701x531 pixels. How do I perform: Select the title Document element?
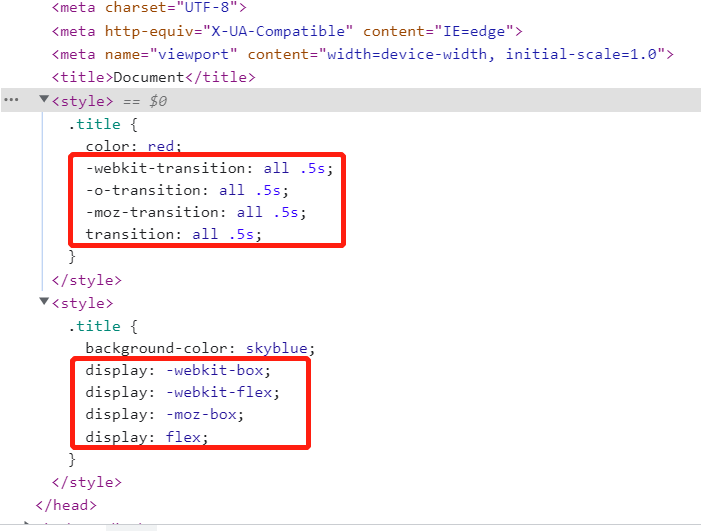153,77
